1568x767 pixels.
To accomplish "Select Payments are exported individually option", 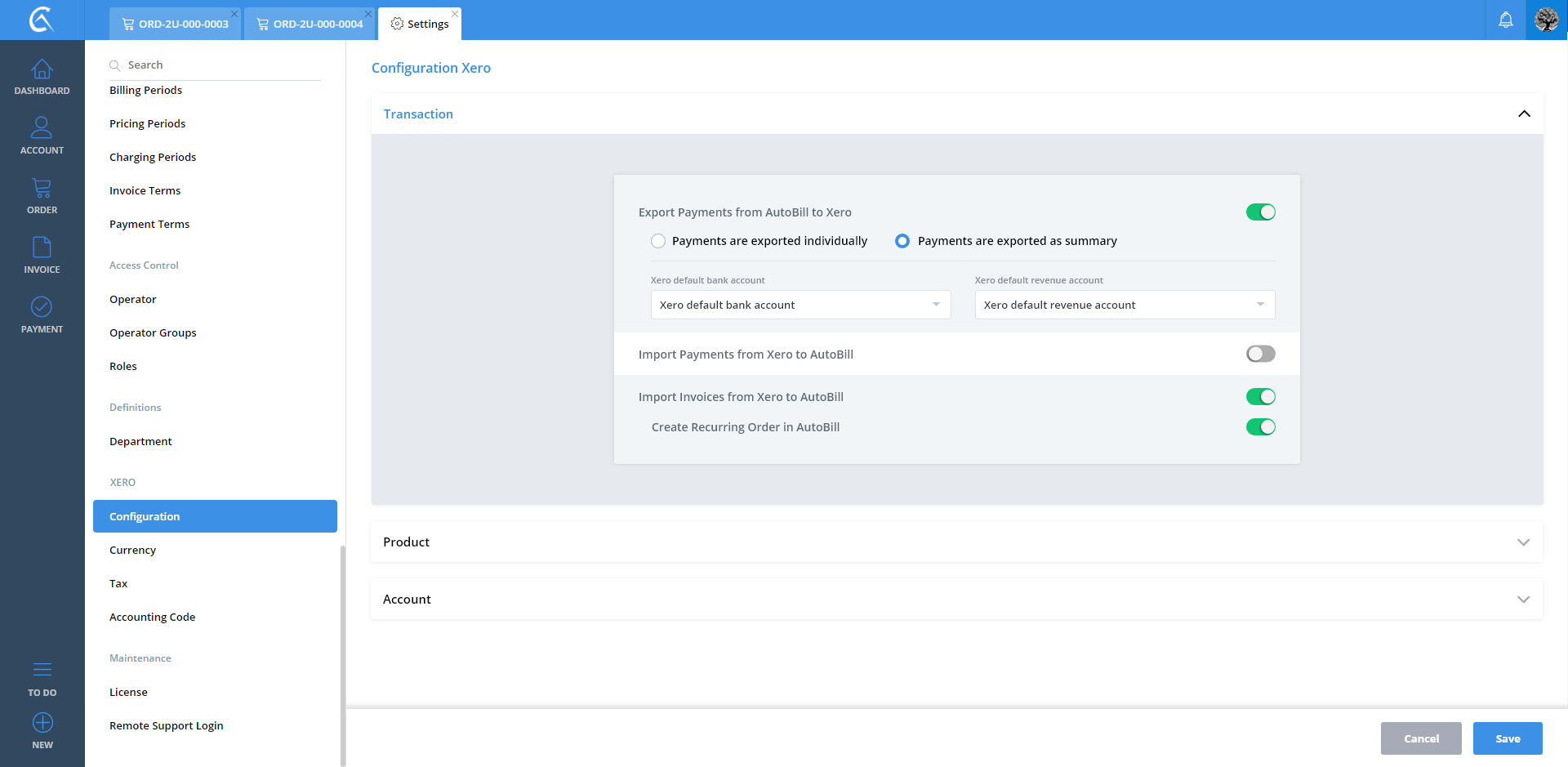I will (658, 241).
